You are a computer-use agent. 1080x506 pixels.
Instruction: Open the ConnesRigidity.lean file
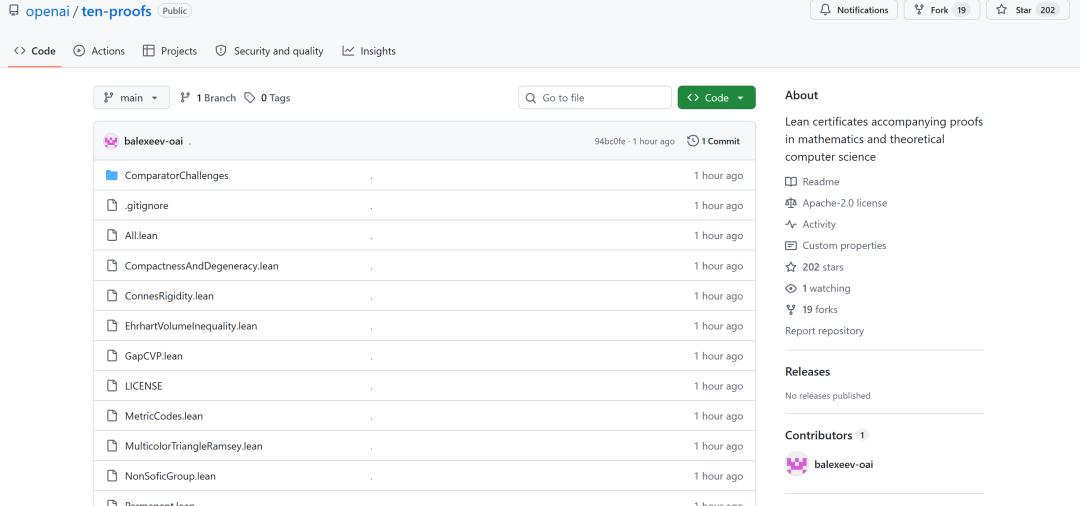pos(169,296)
